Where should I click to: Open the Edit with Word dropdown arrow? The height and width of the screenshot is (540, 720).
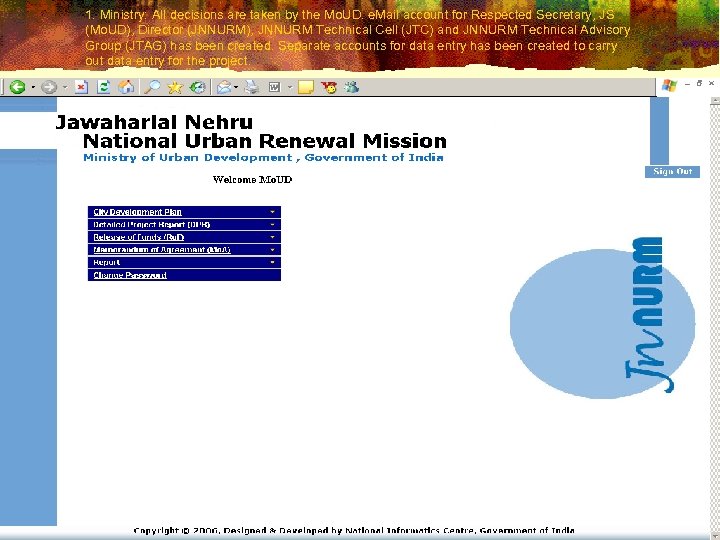(290, 87)
